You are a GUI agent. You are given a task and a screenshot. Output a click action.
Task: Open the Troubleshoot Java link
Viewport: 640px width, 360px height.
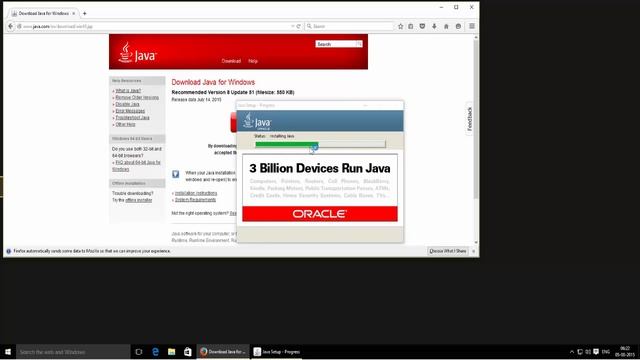click(132, 118)
